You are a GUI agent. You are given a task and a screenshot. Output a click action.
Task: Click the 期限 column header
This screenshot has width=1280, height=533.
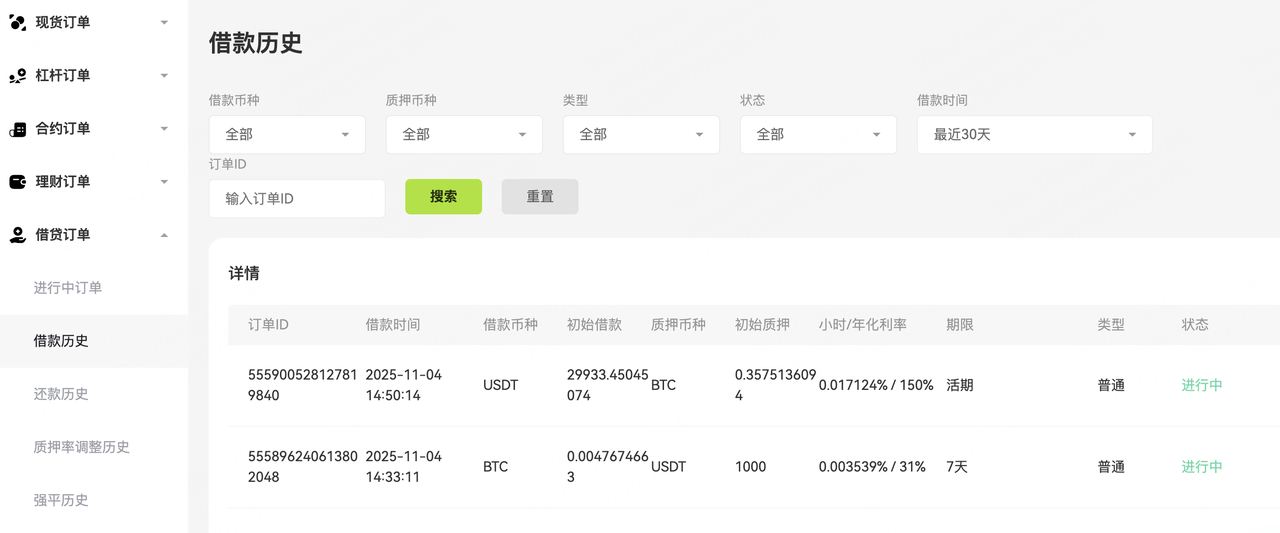click(x=960, y=325)
